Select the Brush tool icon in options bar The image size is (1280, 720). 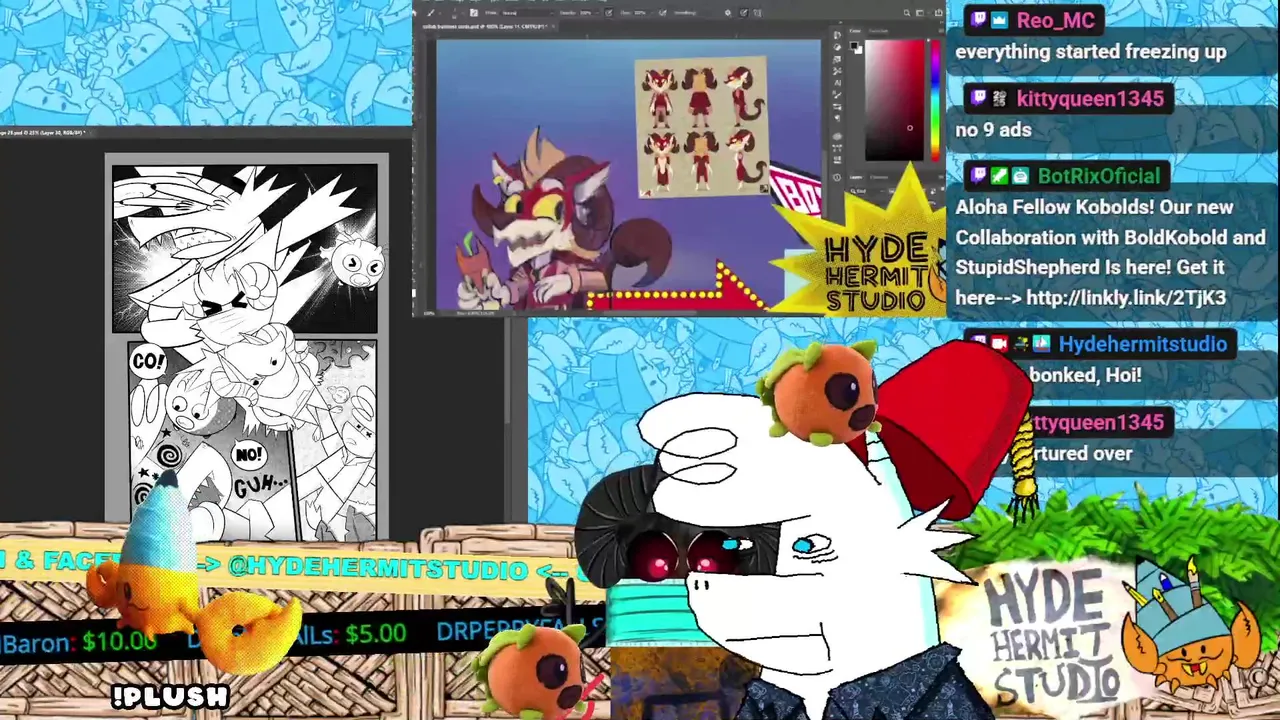(430, 13)
